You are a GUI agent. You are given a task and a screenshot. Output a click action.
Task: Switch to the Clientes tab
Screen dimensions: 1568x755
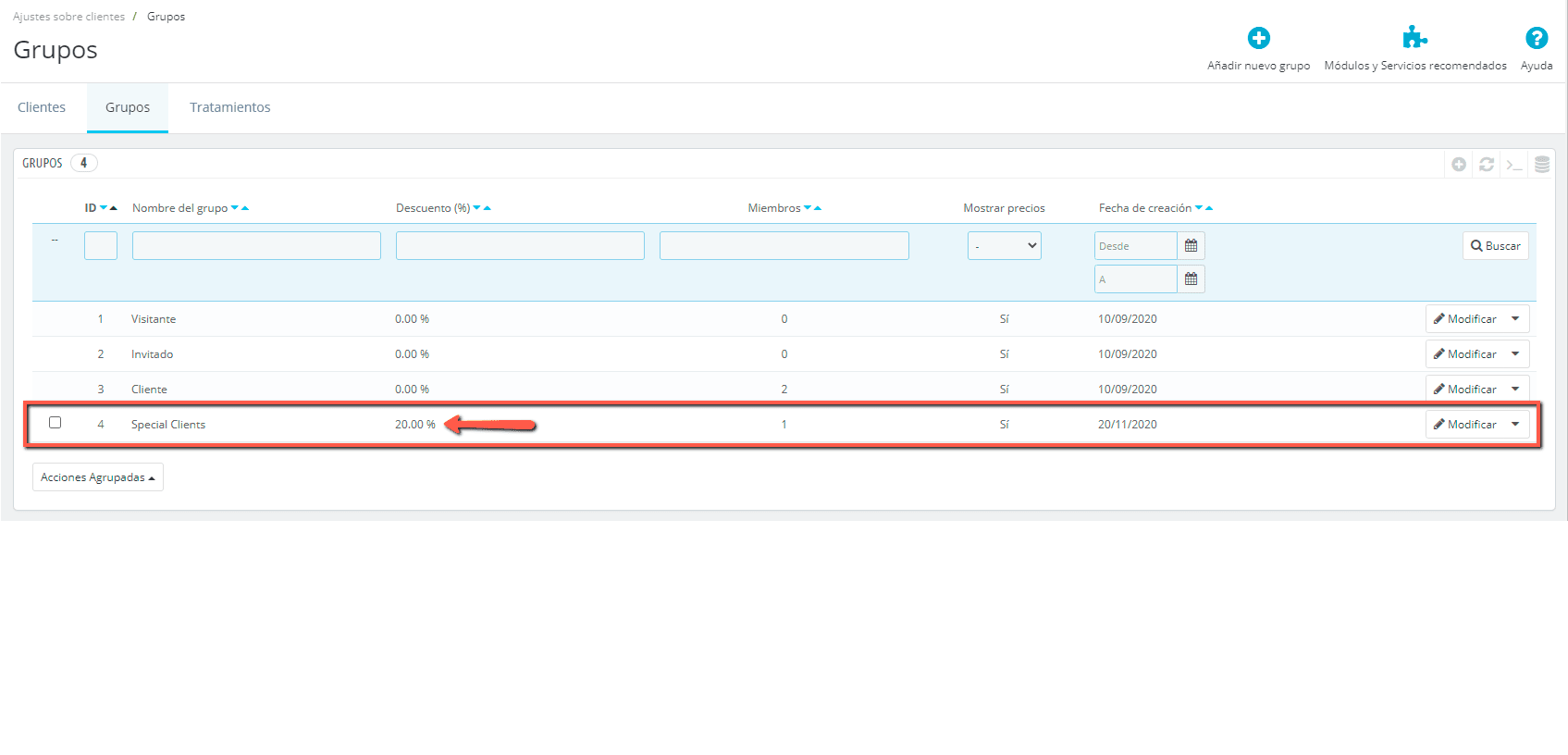click(x=42, y=107)
